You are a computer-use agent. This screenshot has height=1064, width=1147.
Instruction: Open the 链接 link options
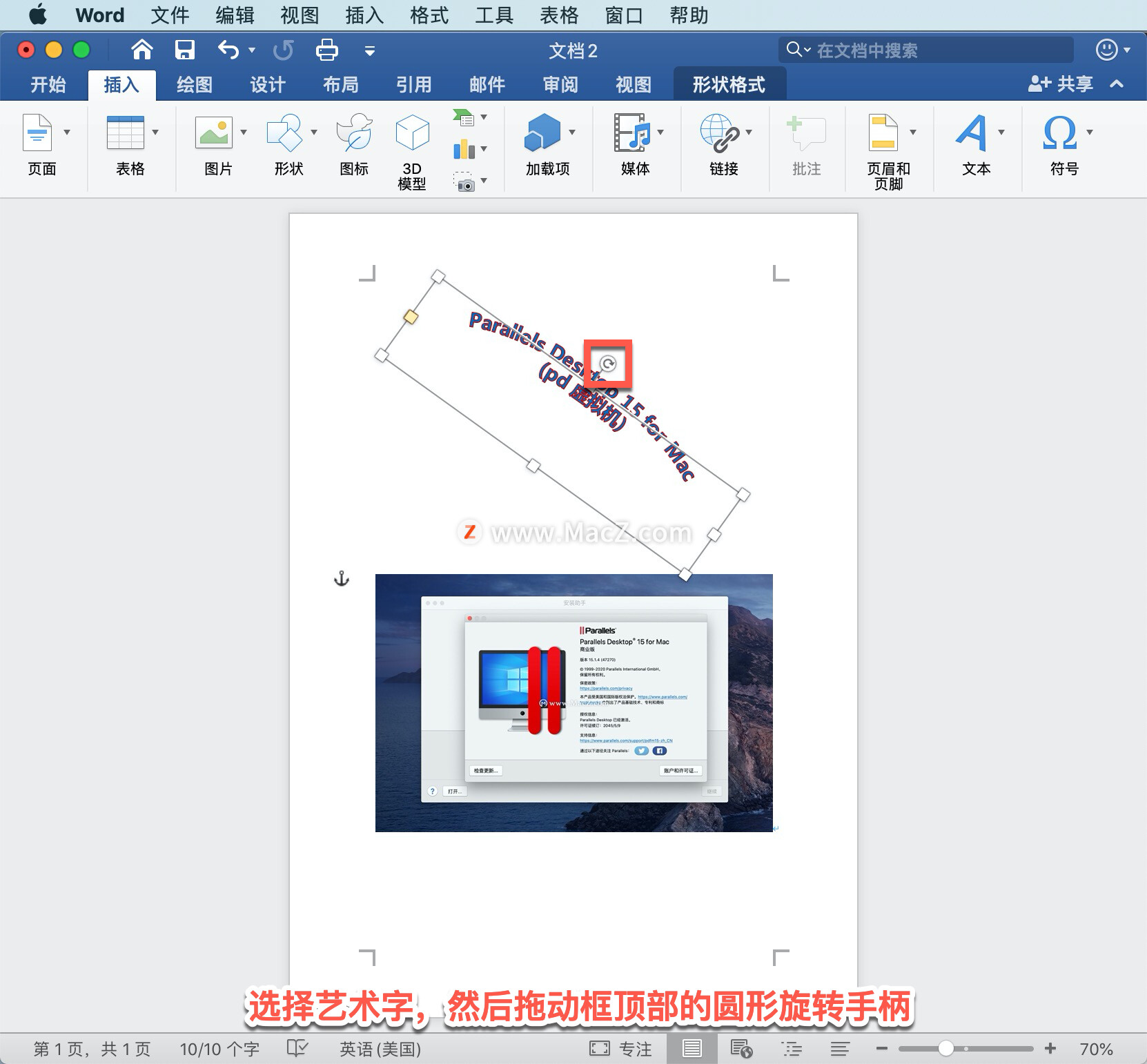(720, 132)
